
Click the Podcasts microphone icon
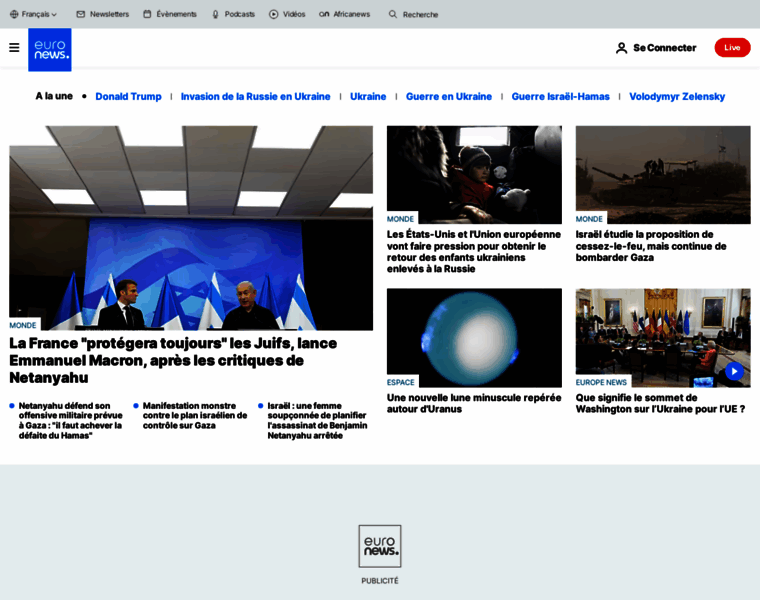tap(216, 15)
